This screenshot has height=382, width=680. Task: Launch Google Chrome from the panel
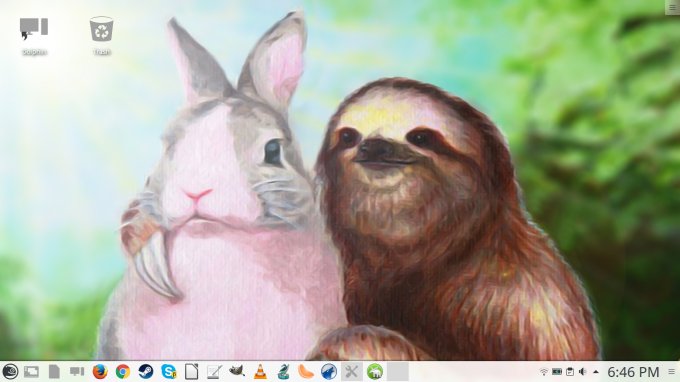[123, 372]
